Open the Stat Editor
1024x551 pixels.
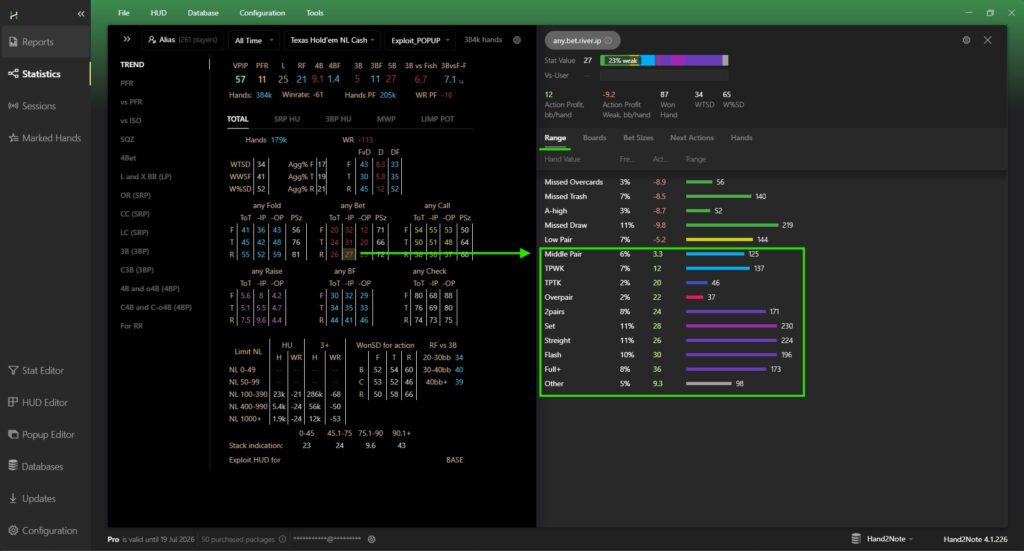[x=42, y=371]
